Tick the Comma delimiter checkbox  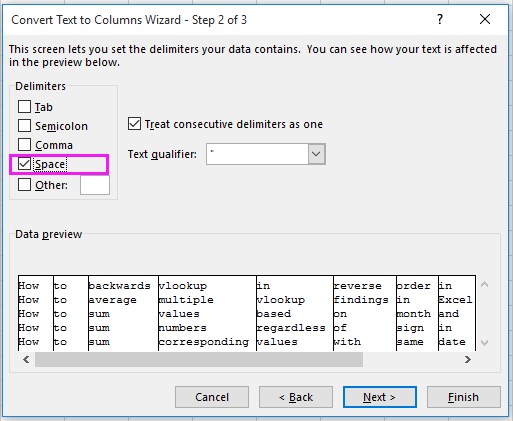[24, 145]
